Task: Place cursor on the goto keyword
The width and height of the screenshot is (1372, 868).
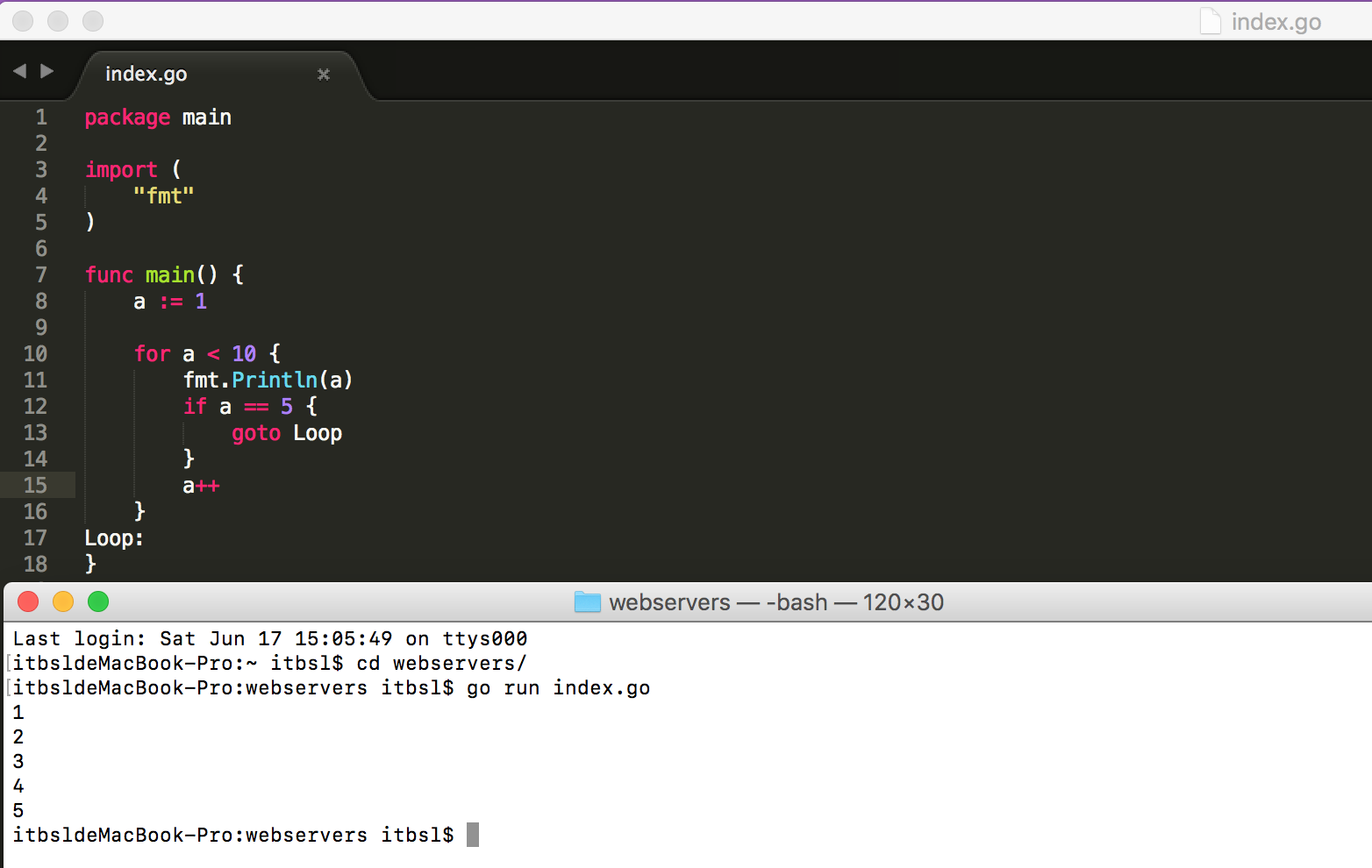Action: pos(255,433)
